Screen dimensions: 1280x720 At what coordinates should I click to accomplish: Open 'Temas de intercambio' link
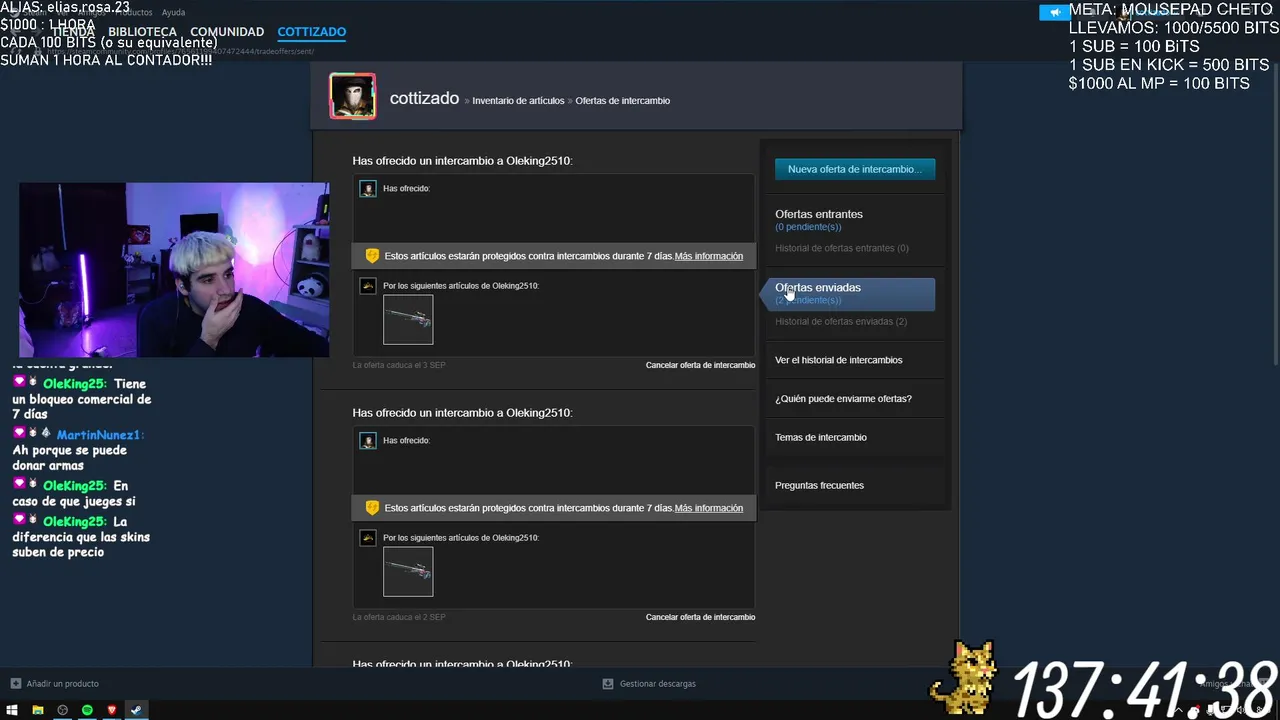click(821, 438)
